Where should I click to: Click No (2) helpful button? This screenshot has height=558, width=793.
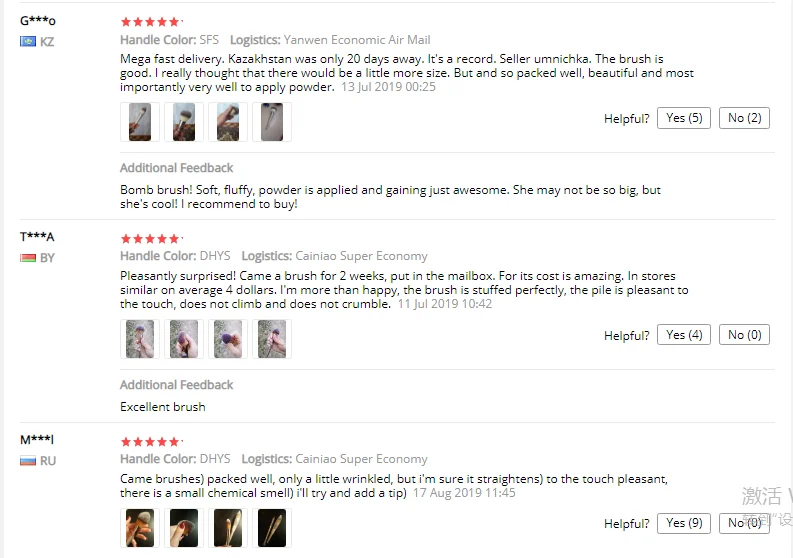point(744,118)
